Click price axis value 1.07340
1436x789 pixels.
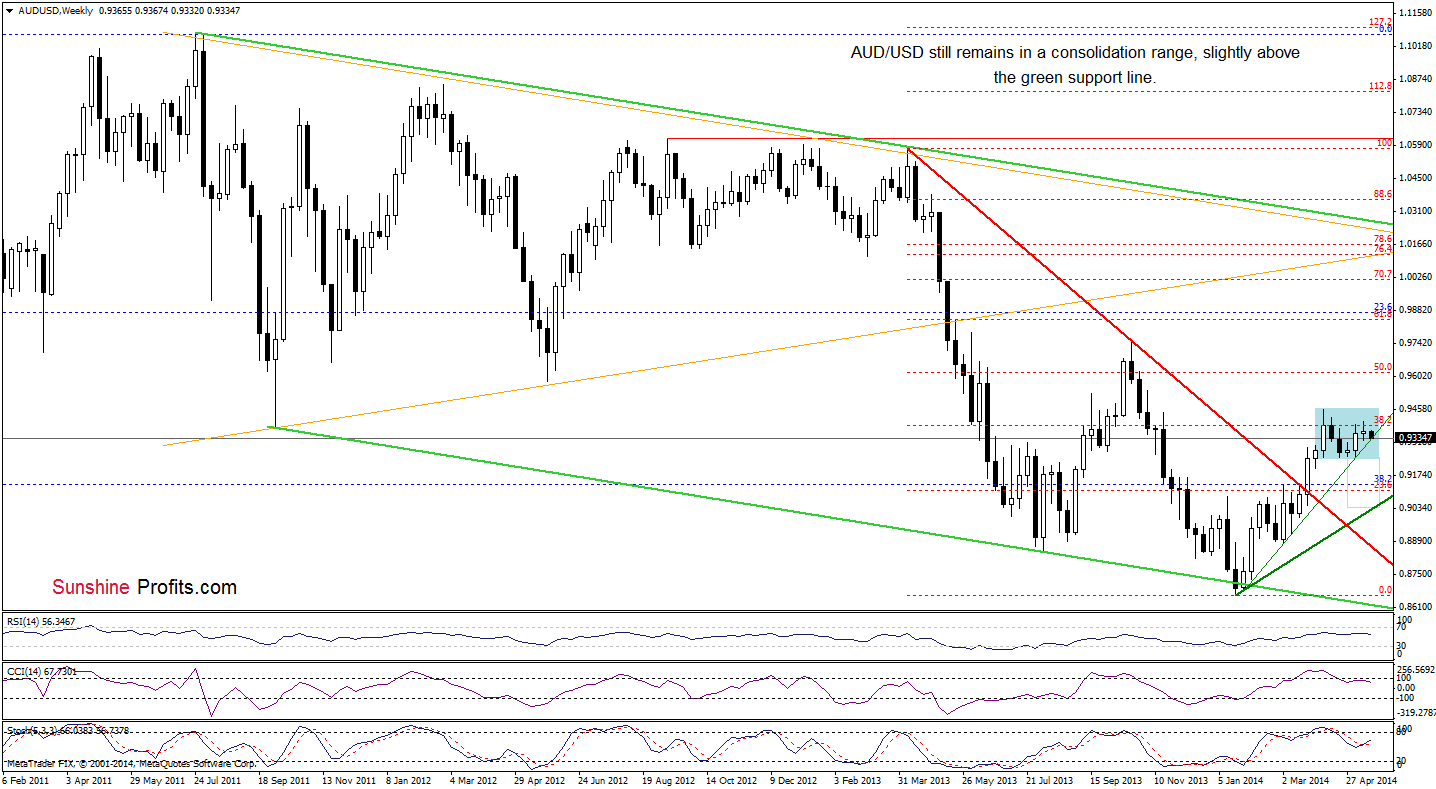1414,112
